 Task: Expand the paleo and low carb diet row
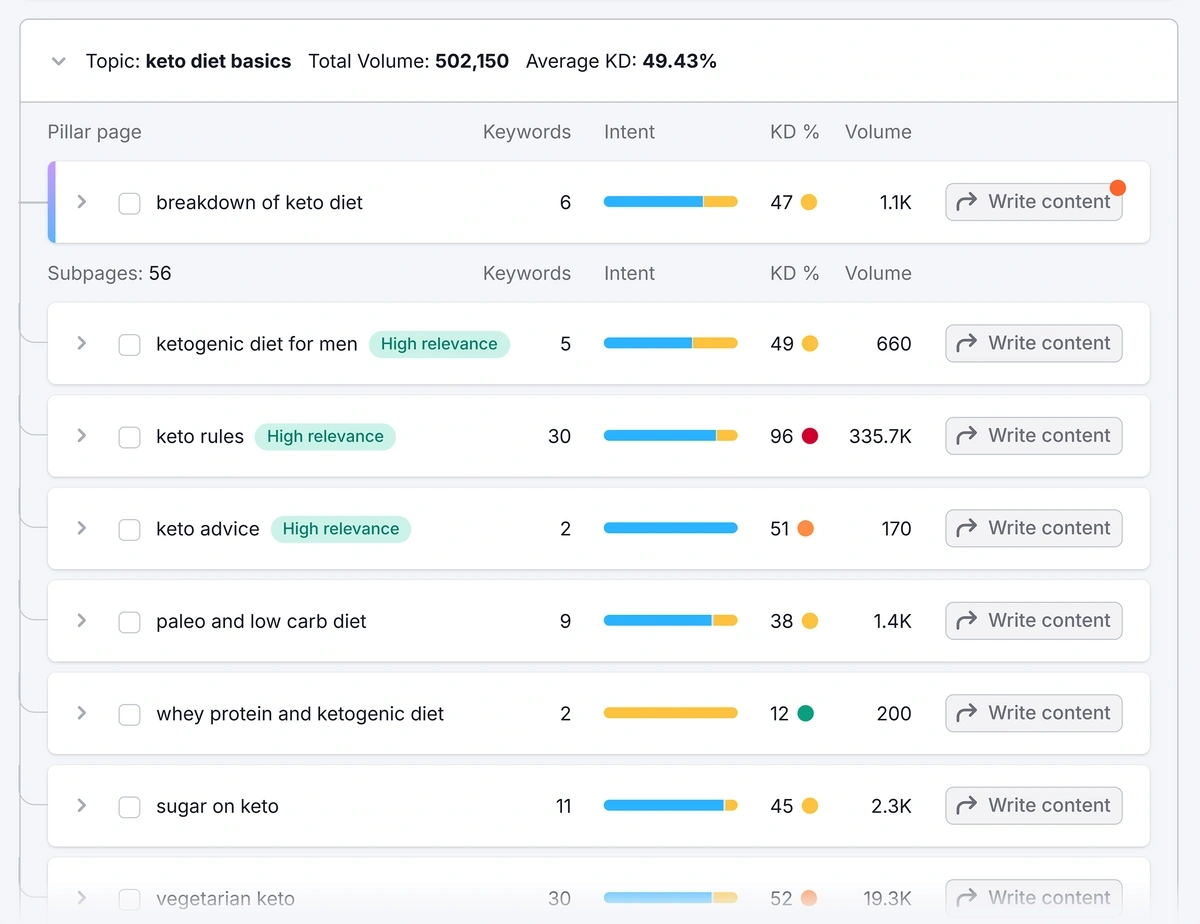(82, 620)
